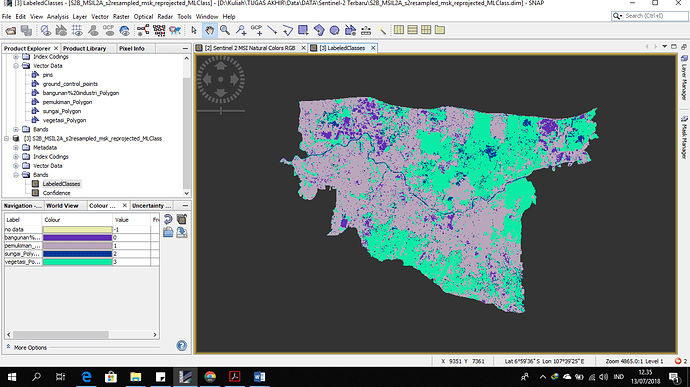Collapse the Bands folder containing LabeledClasses
Image resolution: width=690 pixels, height=387 pixels.
(x=16, y=175)
